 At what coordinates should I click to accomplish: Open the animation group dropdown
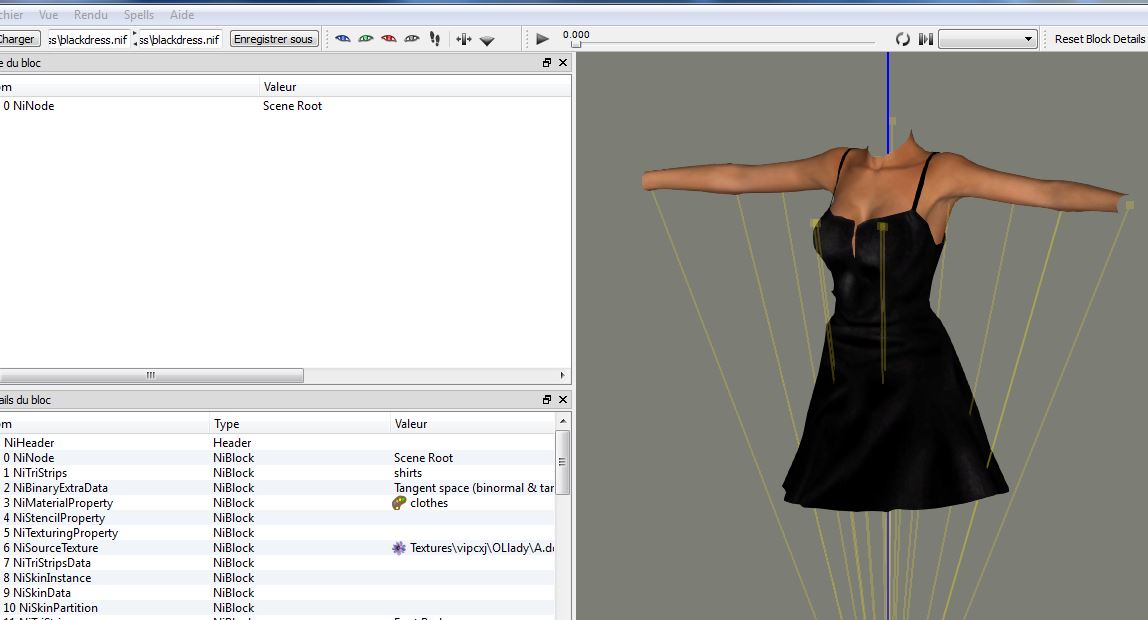[988, 39]
